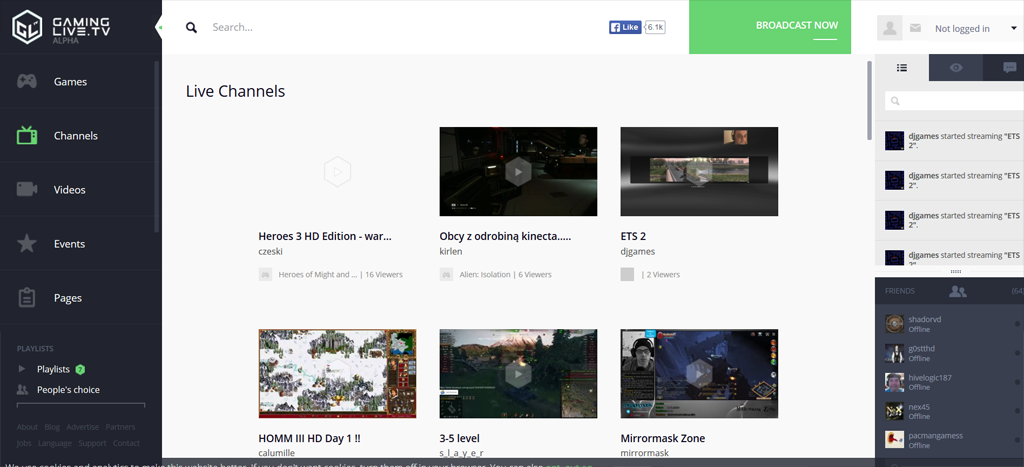
Task: Open the Pages menu item
Action: 68,298
